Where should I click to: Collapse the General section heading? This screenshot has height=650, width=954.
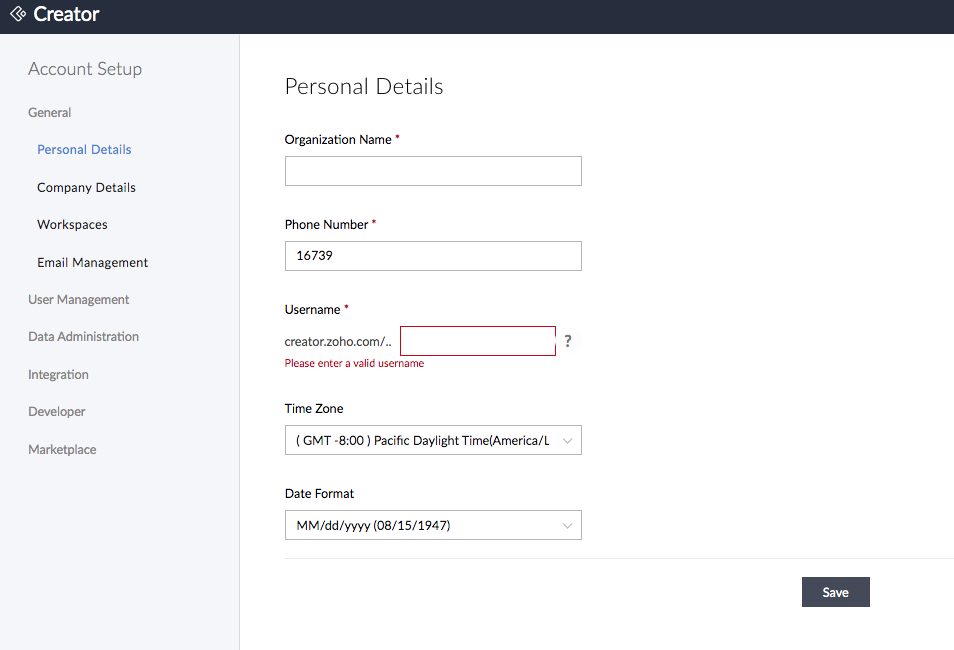tap(50, 113)
